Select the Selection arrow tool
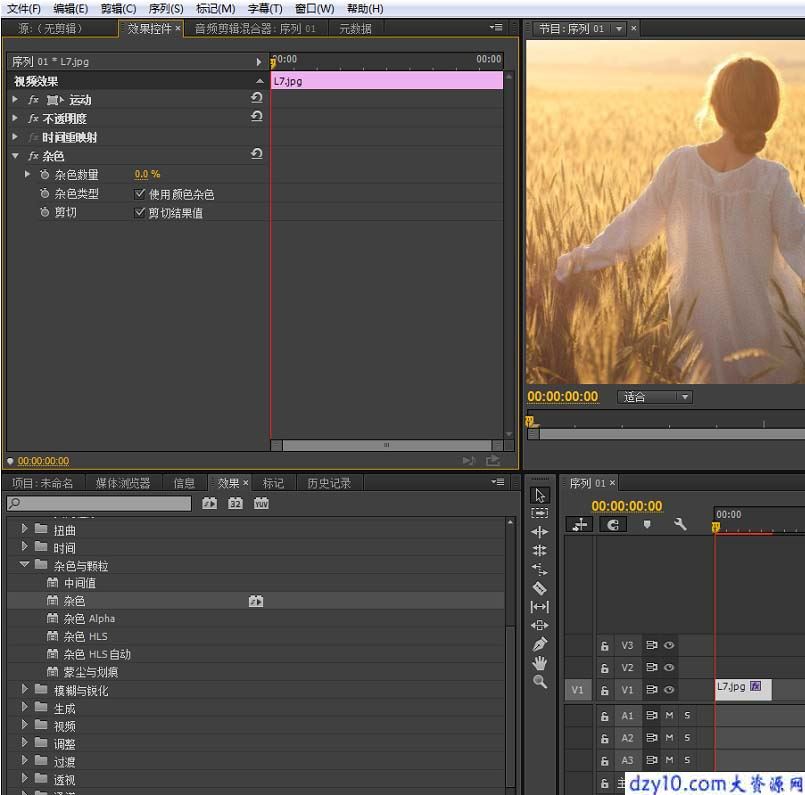Viewport: 805px width, 795px height. coord(540,495)
